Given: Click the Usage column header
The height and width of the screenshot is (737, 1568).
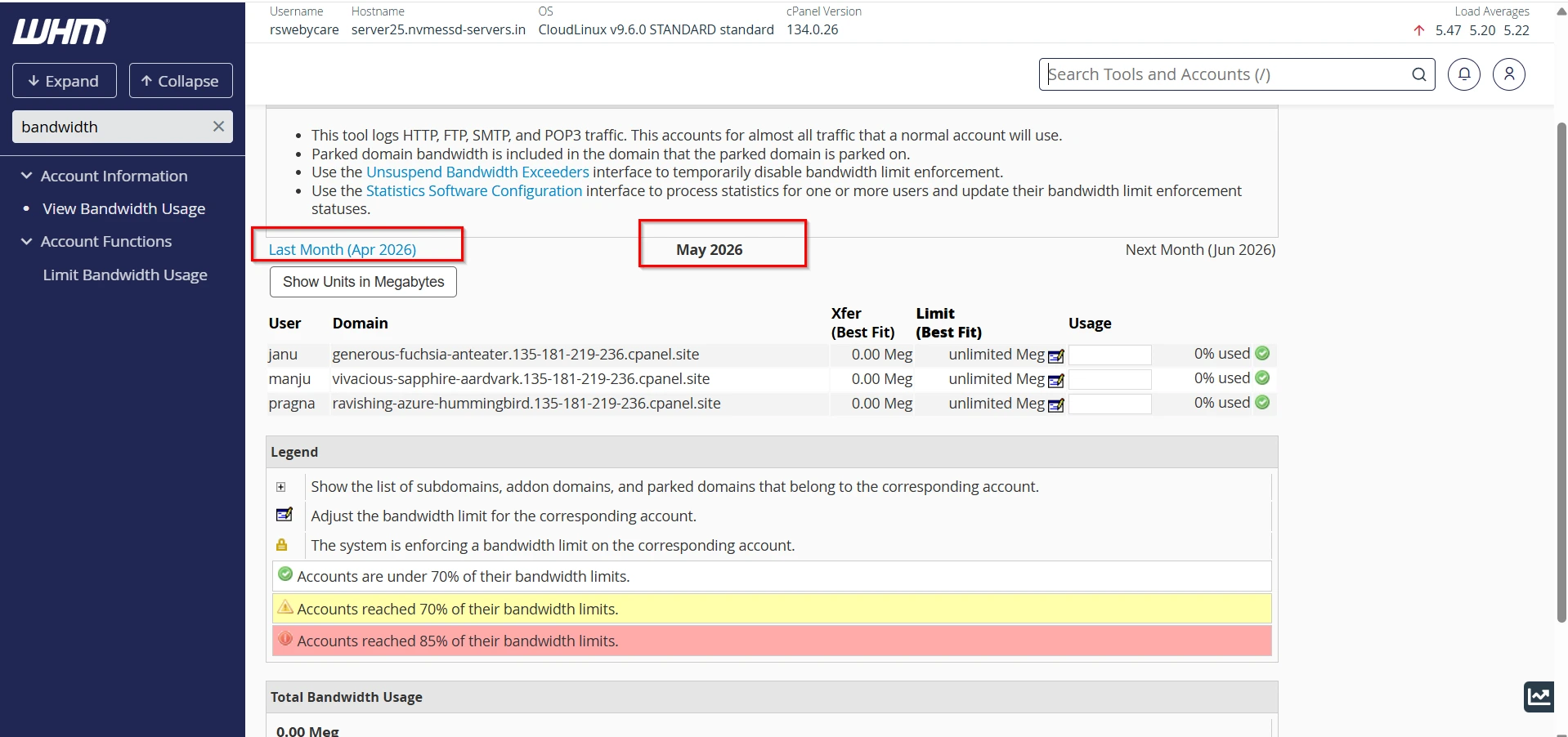Looking at the screenshot, I should [x=1090, y=323].
